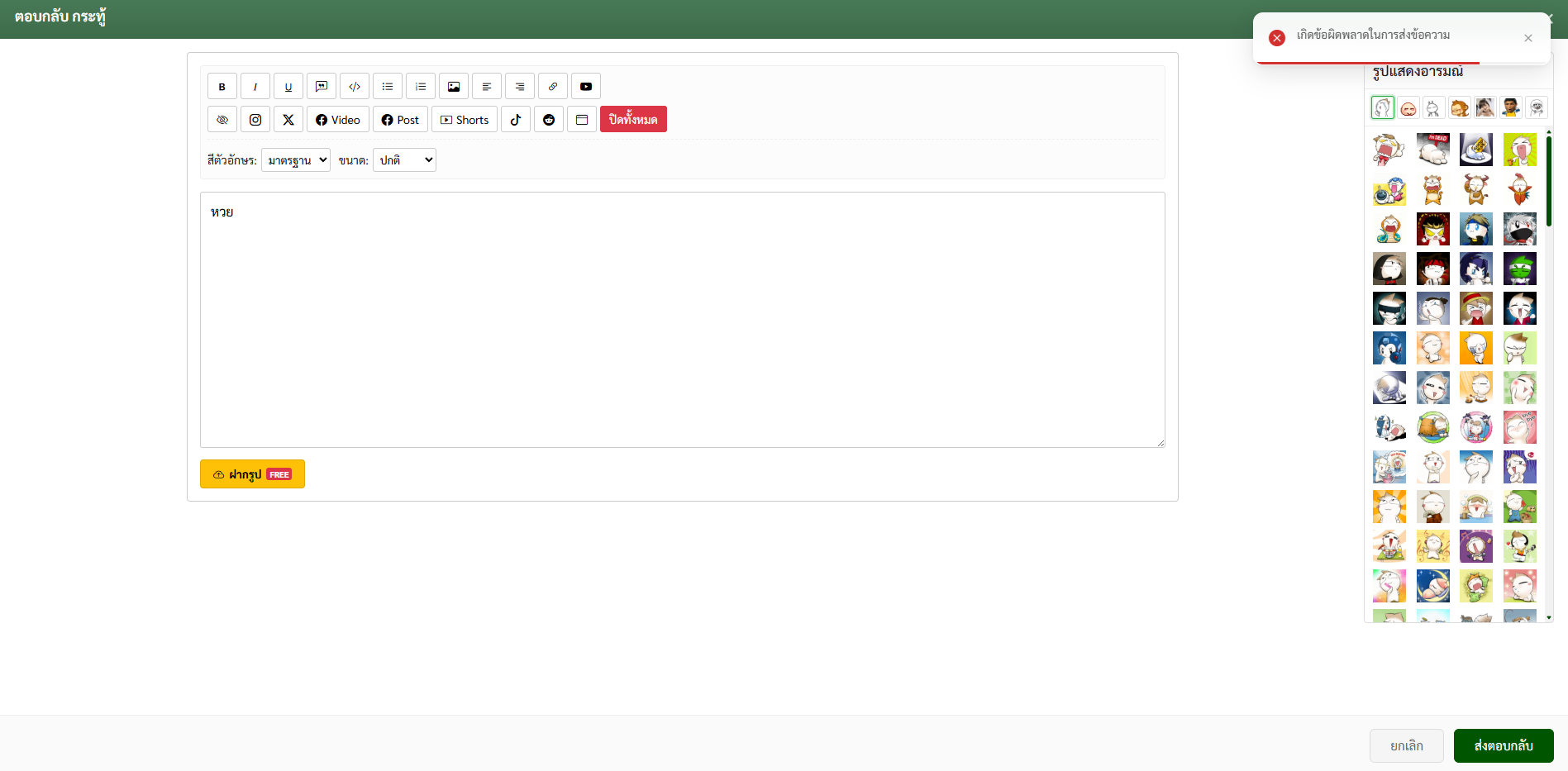Insert an image into the reply

point(454,87)
